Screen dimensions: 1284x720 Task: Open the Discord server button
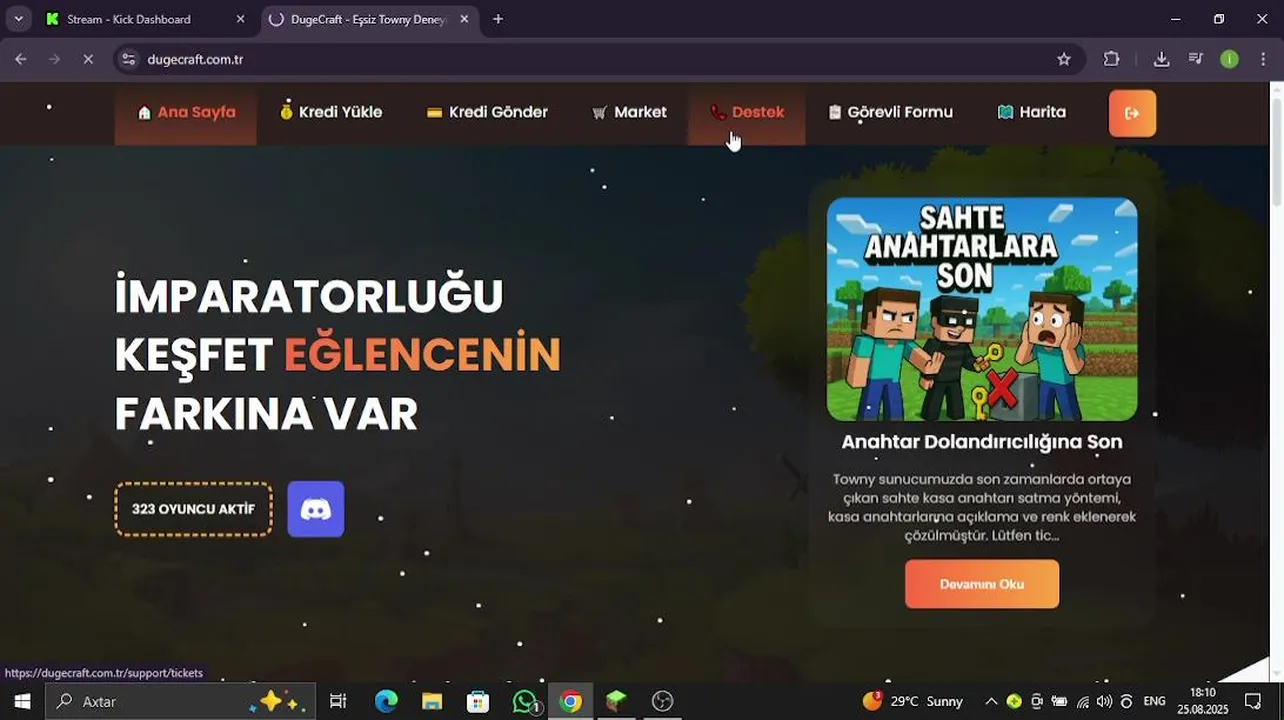click(x=316, y=509)
